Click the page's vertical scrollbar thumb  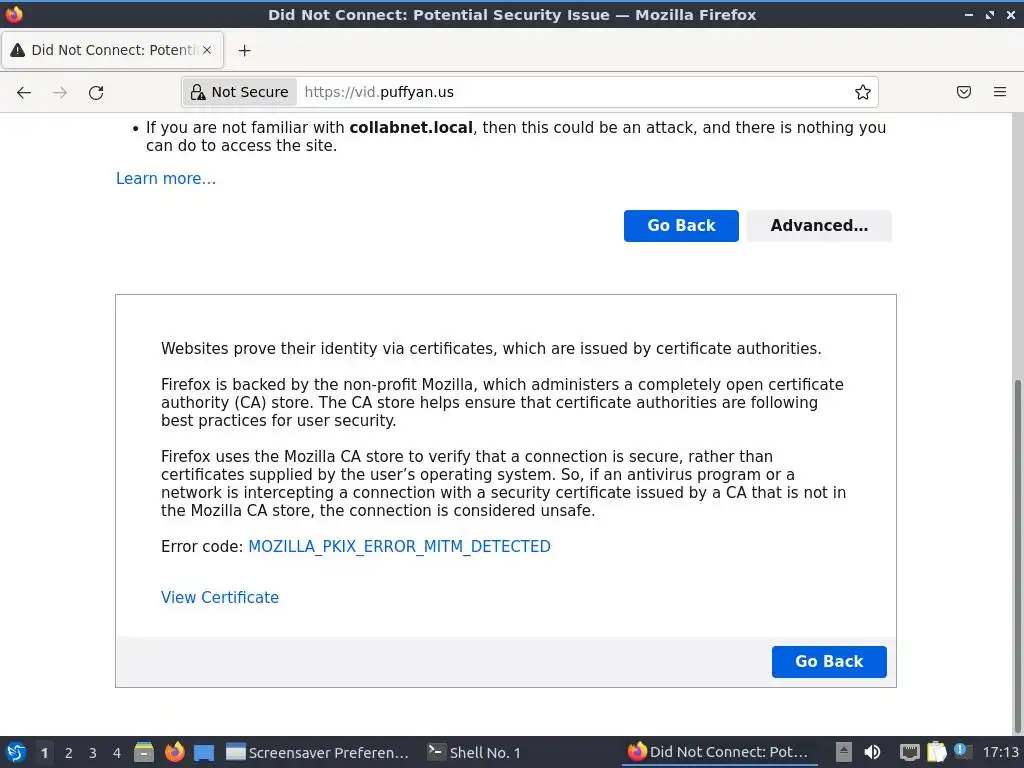coord(1017,555)
